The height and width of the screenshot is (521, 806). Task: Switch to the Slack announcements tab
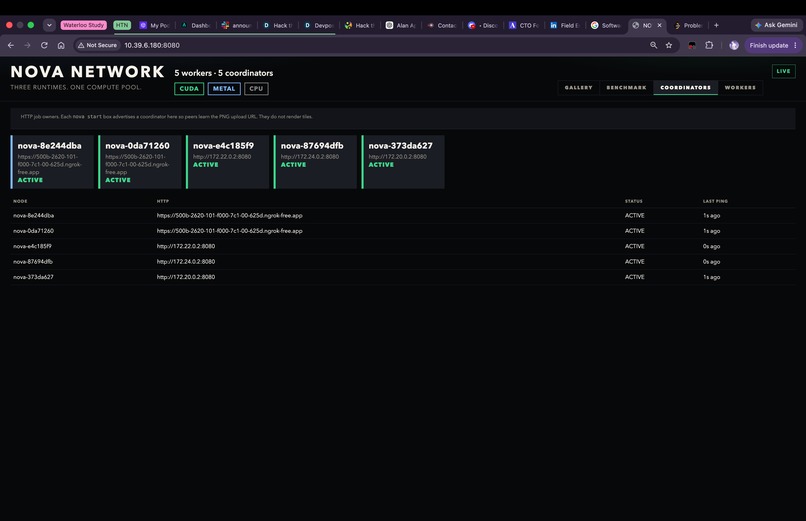coord(236,25)
